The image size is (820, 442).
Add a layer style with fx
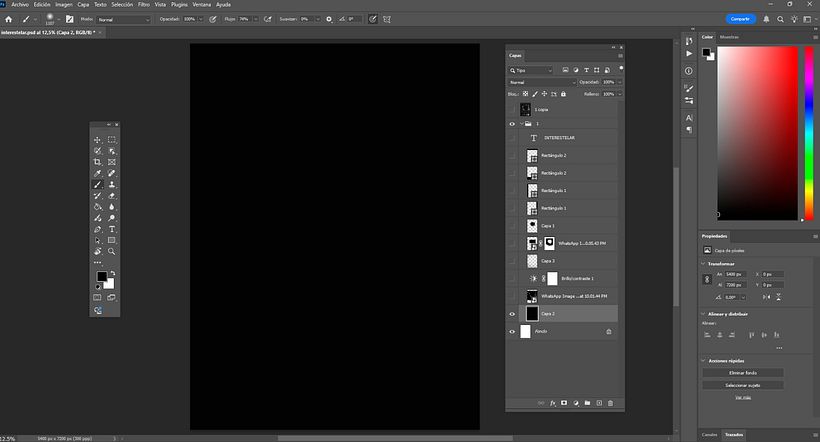point(552,403)
